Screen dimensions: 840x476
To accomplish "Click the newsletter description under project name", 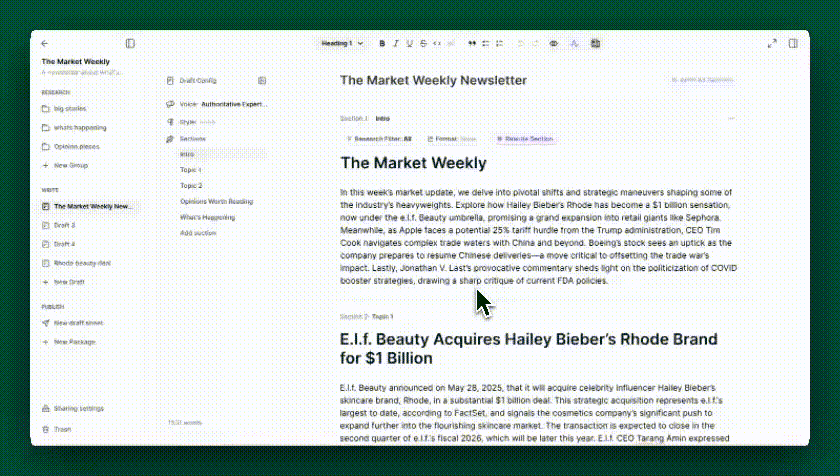I will [x=82, y=72].
